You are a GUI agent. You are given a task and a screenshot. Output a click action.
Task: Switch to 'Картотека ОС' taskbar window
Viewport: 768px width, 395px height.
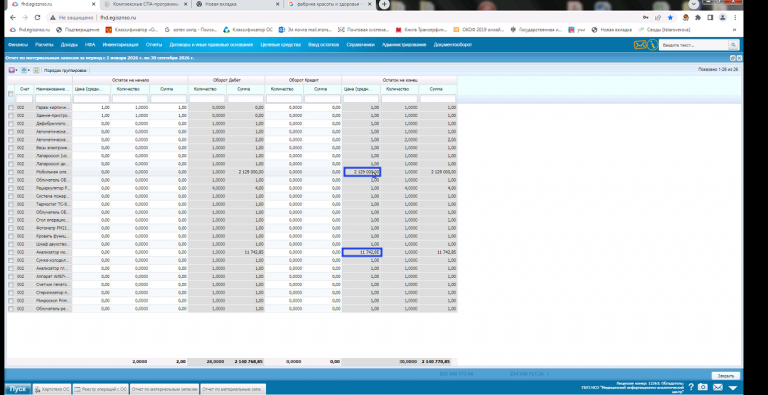click(52, 389)
